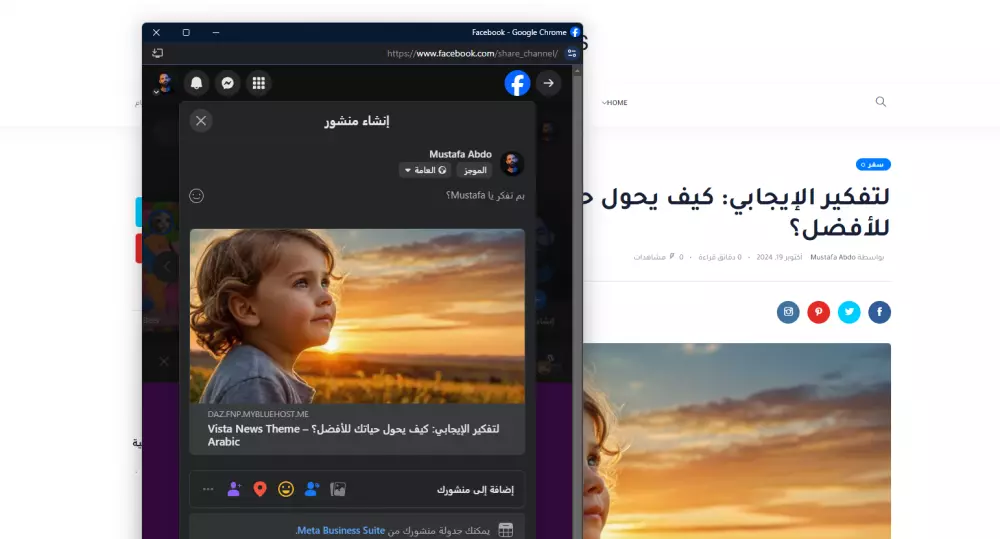Open the Facebook apps grid menu
1000x539 pixels.
tap(258, 83)
